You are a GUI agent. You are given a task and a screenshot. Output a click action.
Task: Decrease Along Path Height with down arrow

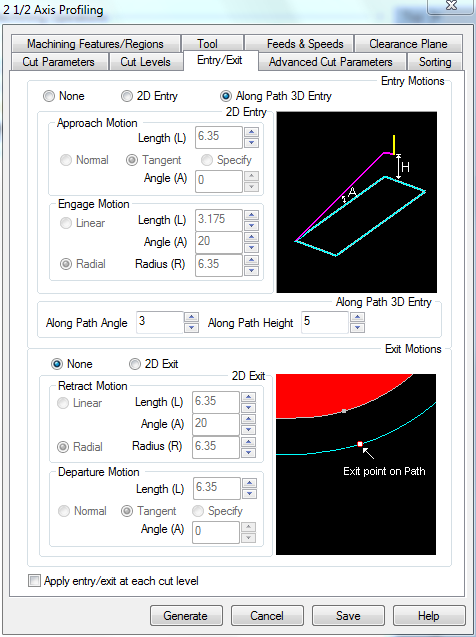[x=357, y=328]
